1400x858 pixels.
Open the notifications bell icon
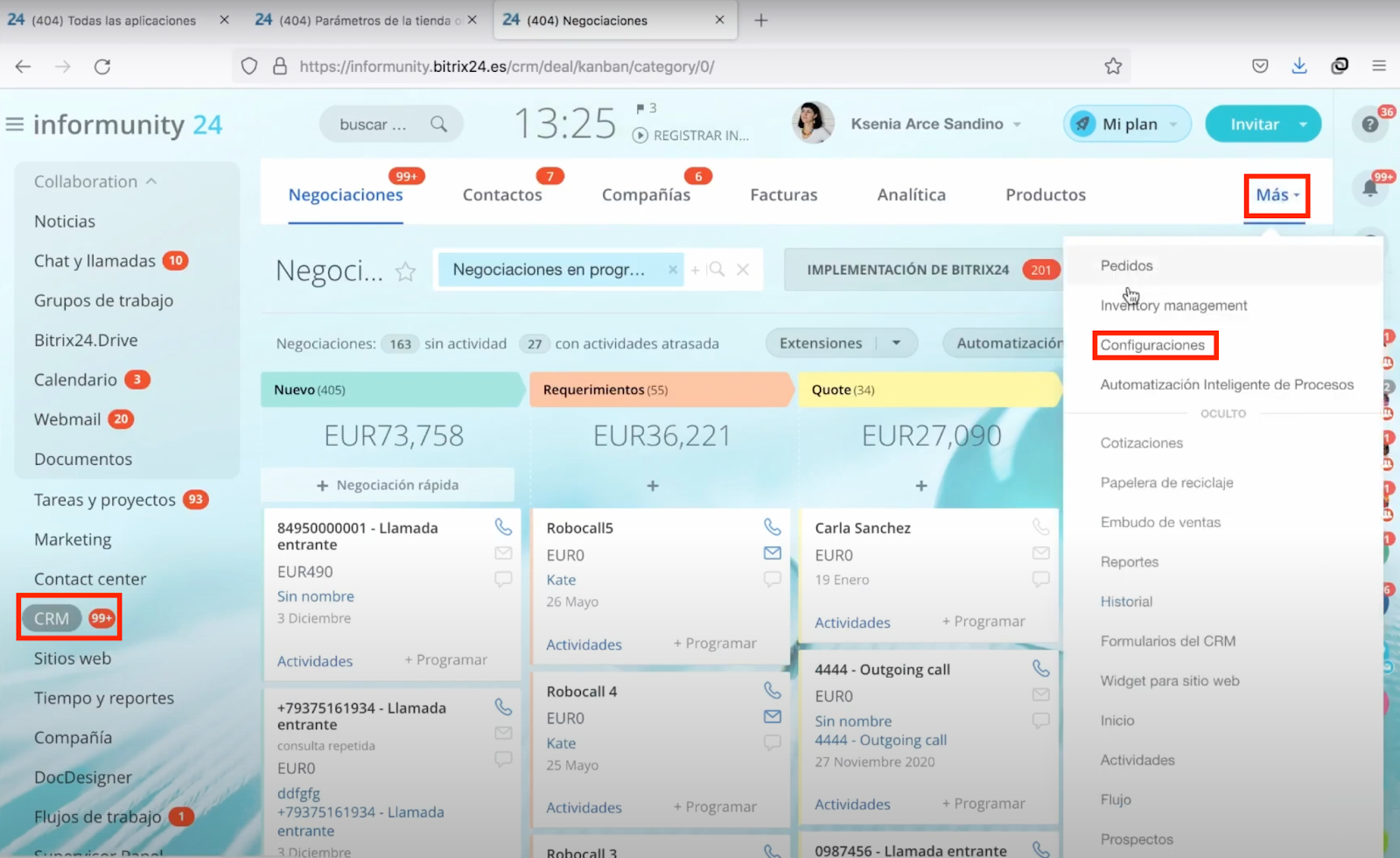click(x=1370, y=188)
